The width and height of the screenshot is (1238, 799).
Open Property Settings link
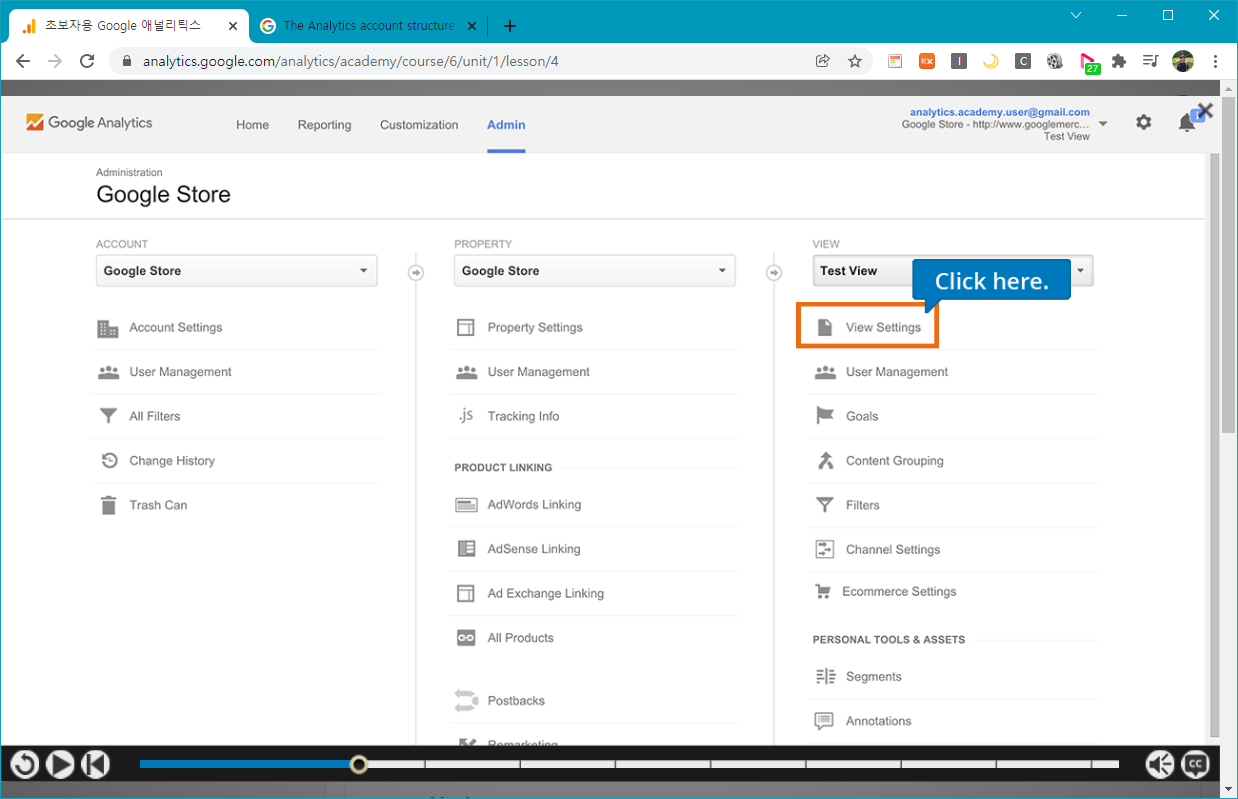[x=535, y=328]
